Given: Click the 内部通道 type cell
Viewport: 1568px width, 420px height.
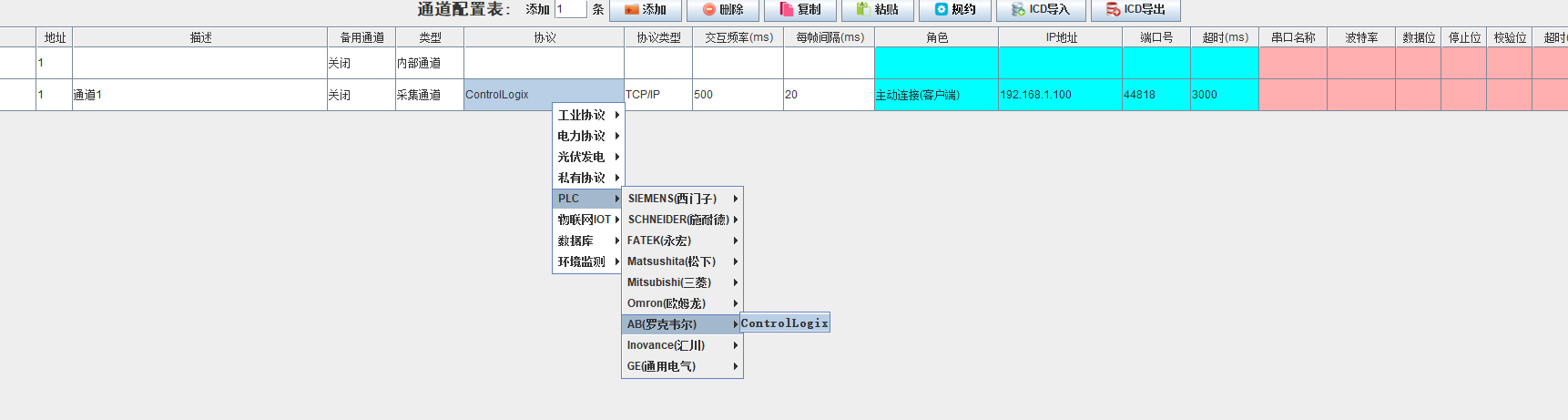Looking at the screenshot, I should (429, 63).
